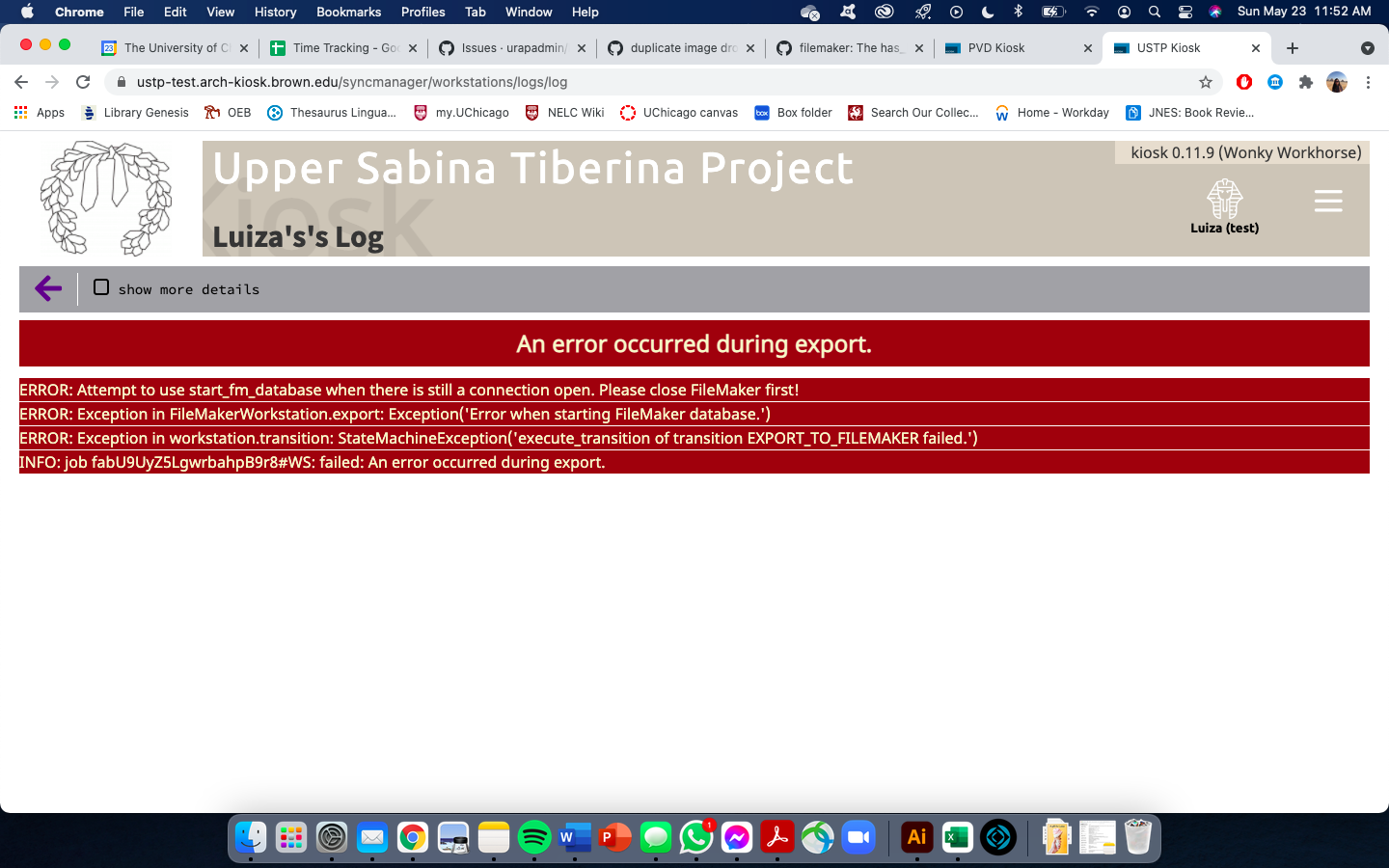The width and height of the screenshot is (1389, 868).
Task: Open the OEB bookmark
Action: (x=228, y=113)
